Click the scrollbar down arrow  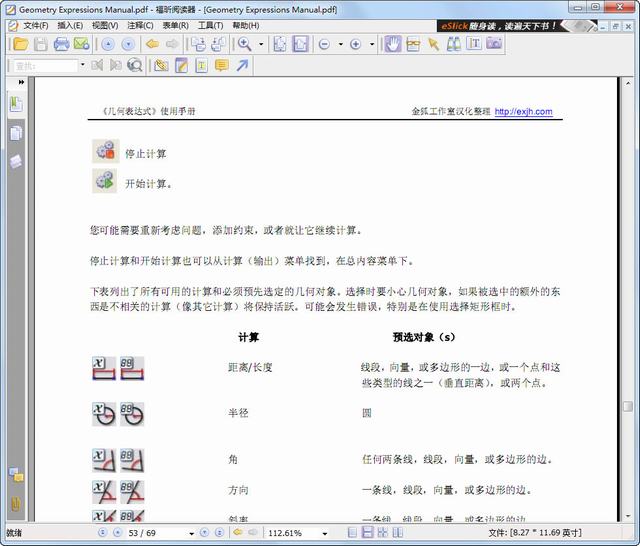(x=628, y=516)
